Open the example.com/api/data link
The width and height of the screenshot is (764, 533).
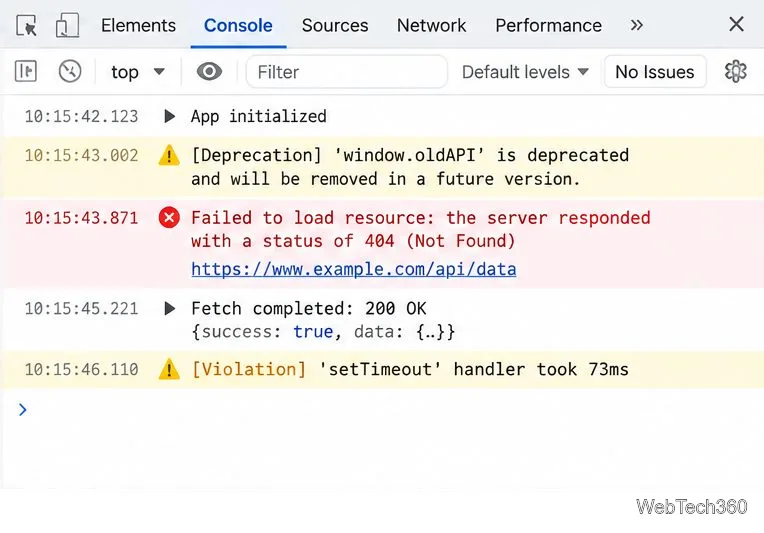point(354,269)
